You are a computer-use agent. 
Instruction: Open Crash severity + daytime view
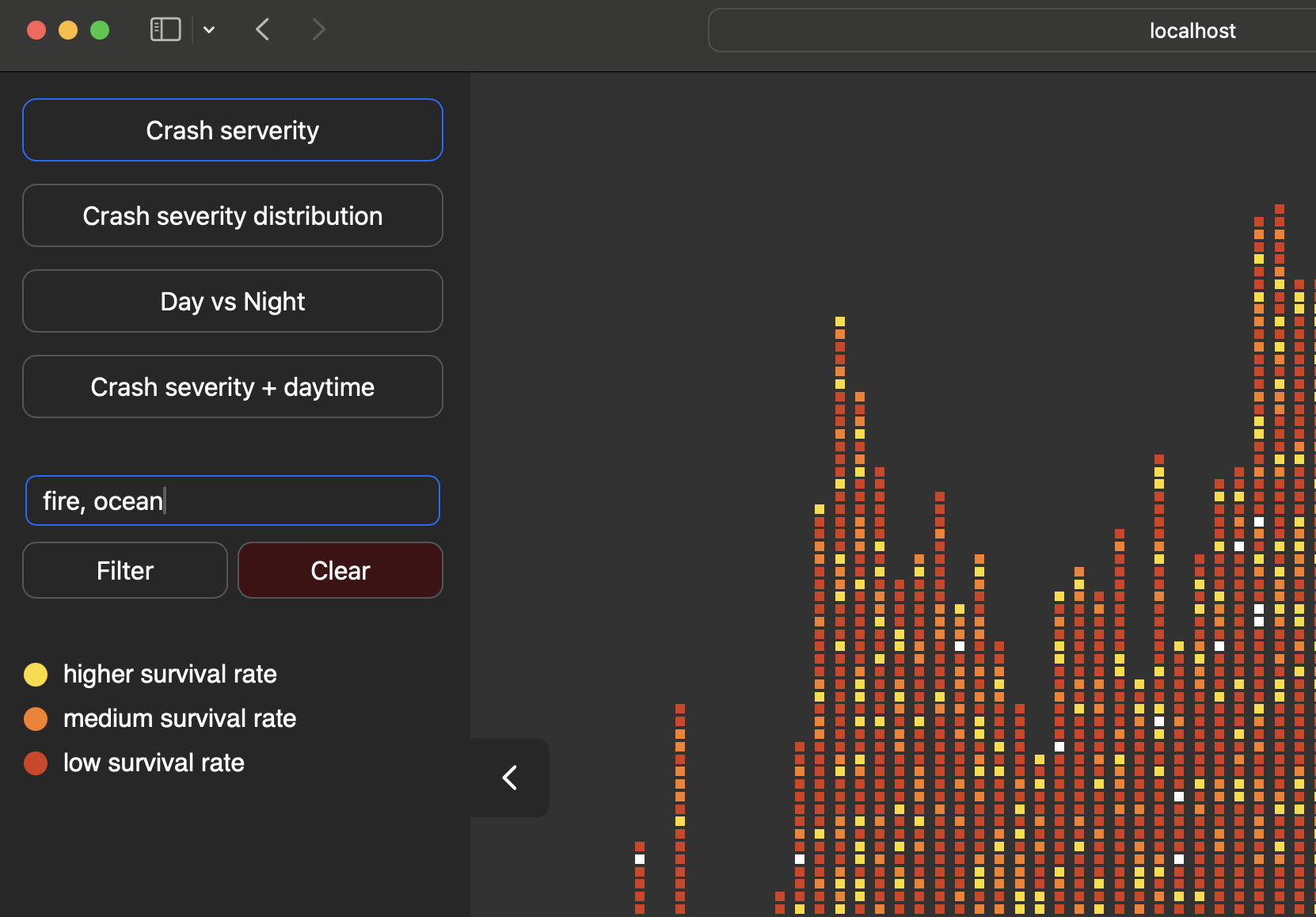pyautogui.click(x=232, y=386)
